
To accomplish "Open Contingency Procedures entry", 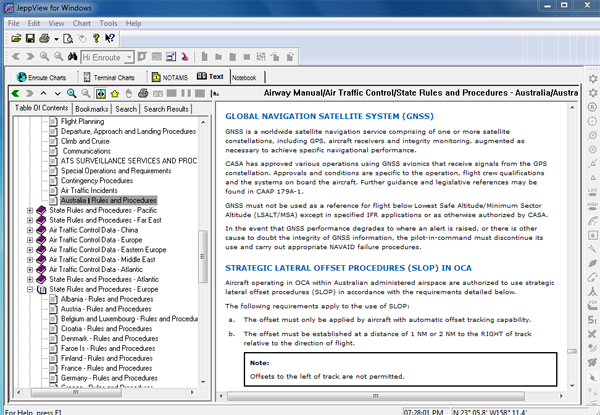I will point(97,181).
